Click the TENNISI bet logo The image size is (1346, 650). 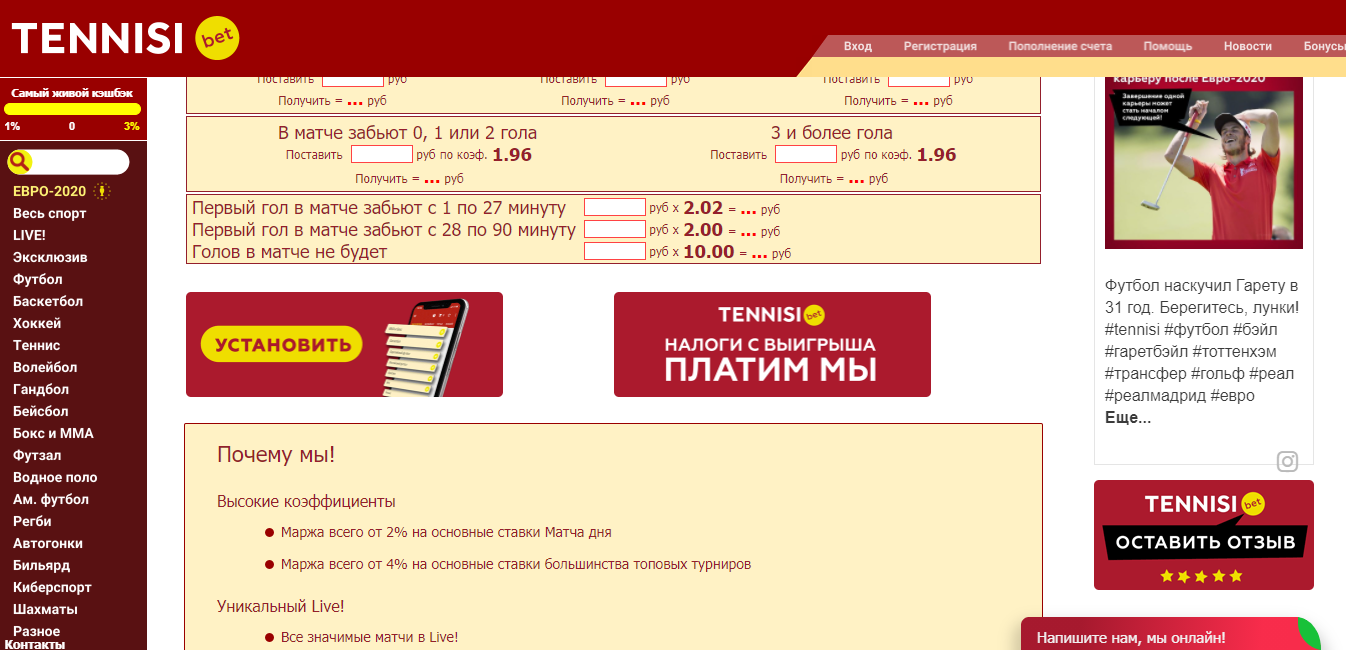click(125, 39)
